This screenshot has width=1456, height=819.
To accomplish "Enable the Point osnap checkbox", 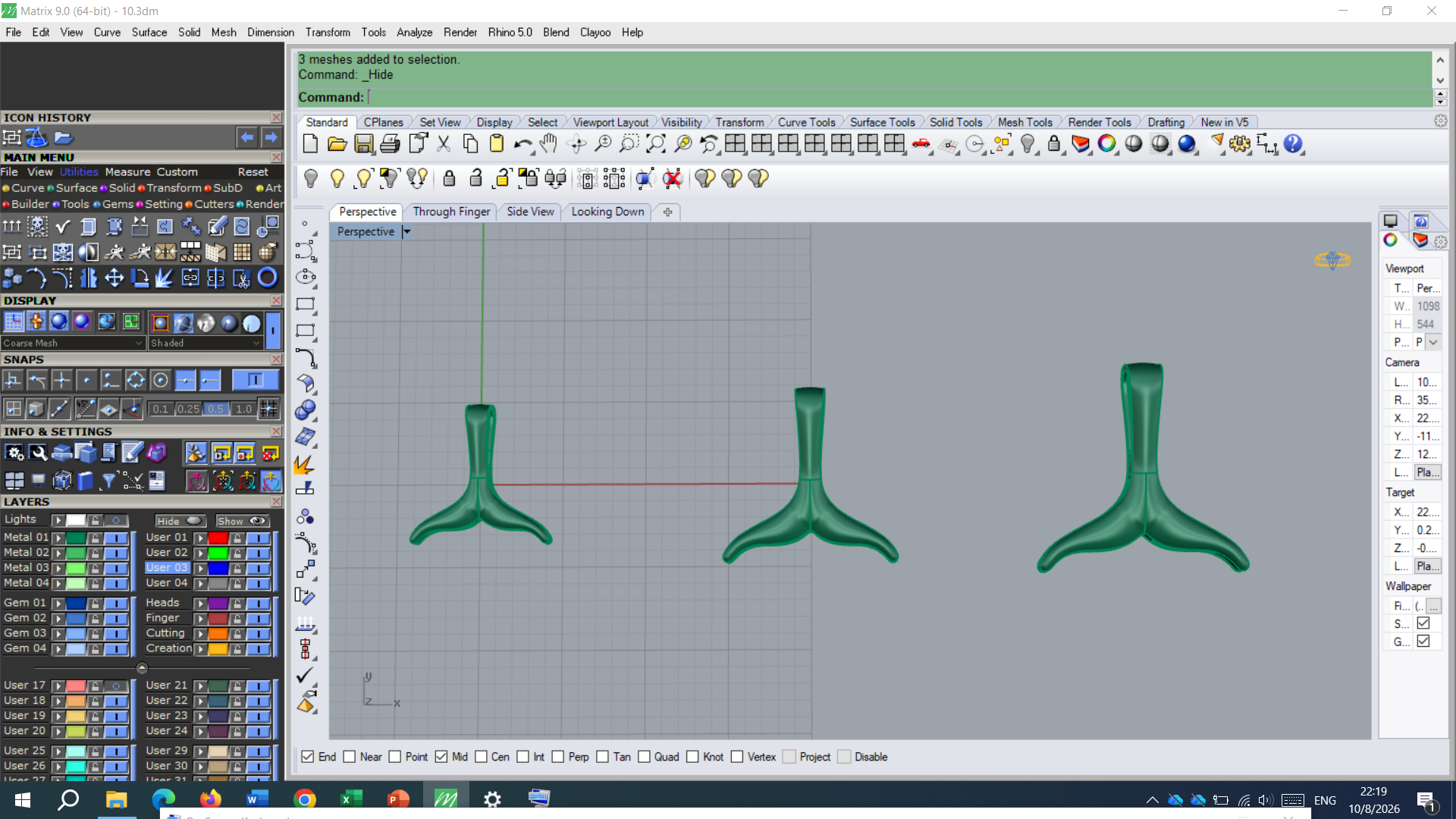I will pyautogui.click(x=394, y=757).
